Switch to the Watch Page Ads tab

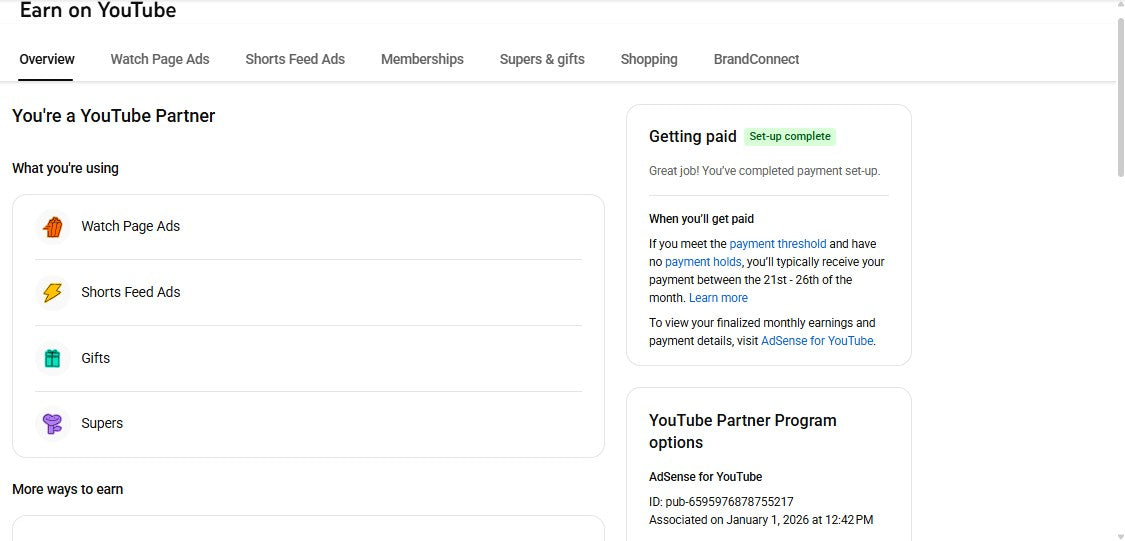coord(160,59)
